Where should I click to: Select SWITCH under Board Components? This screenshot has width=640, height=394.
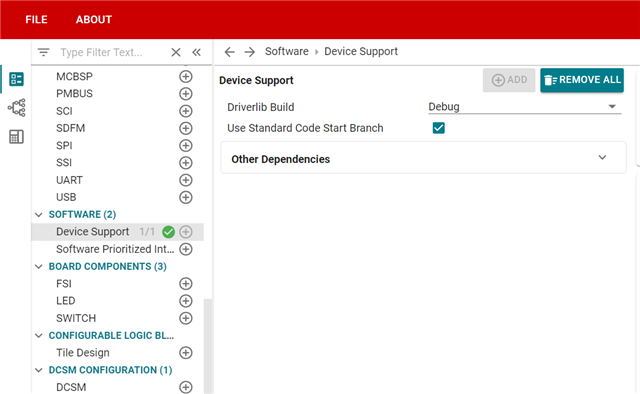coord(76,318)
